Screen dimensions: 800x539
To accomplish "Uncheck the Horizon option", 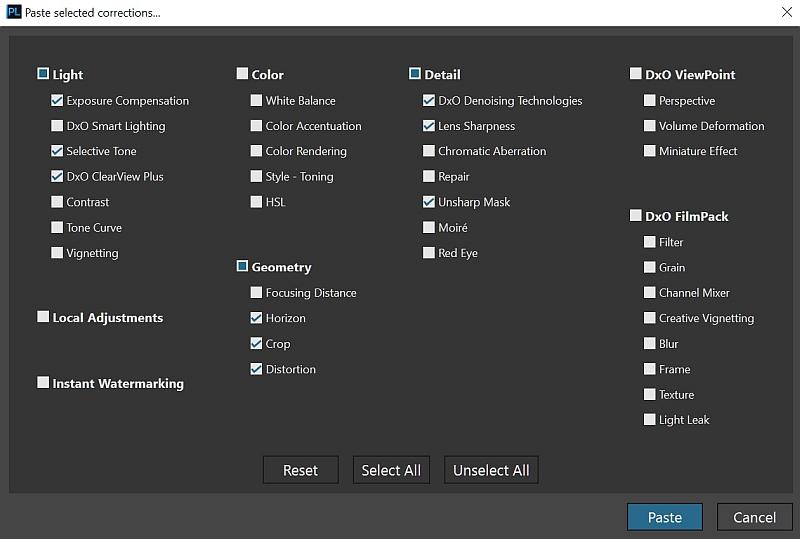I will [256, 317].
